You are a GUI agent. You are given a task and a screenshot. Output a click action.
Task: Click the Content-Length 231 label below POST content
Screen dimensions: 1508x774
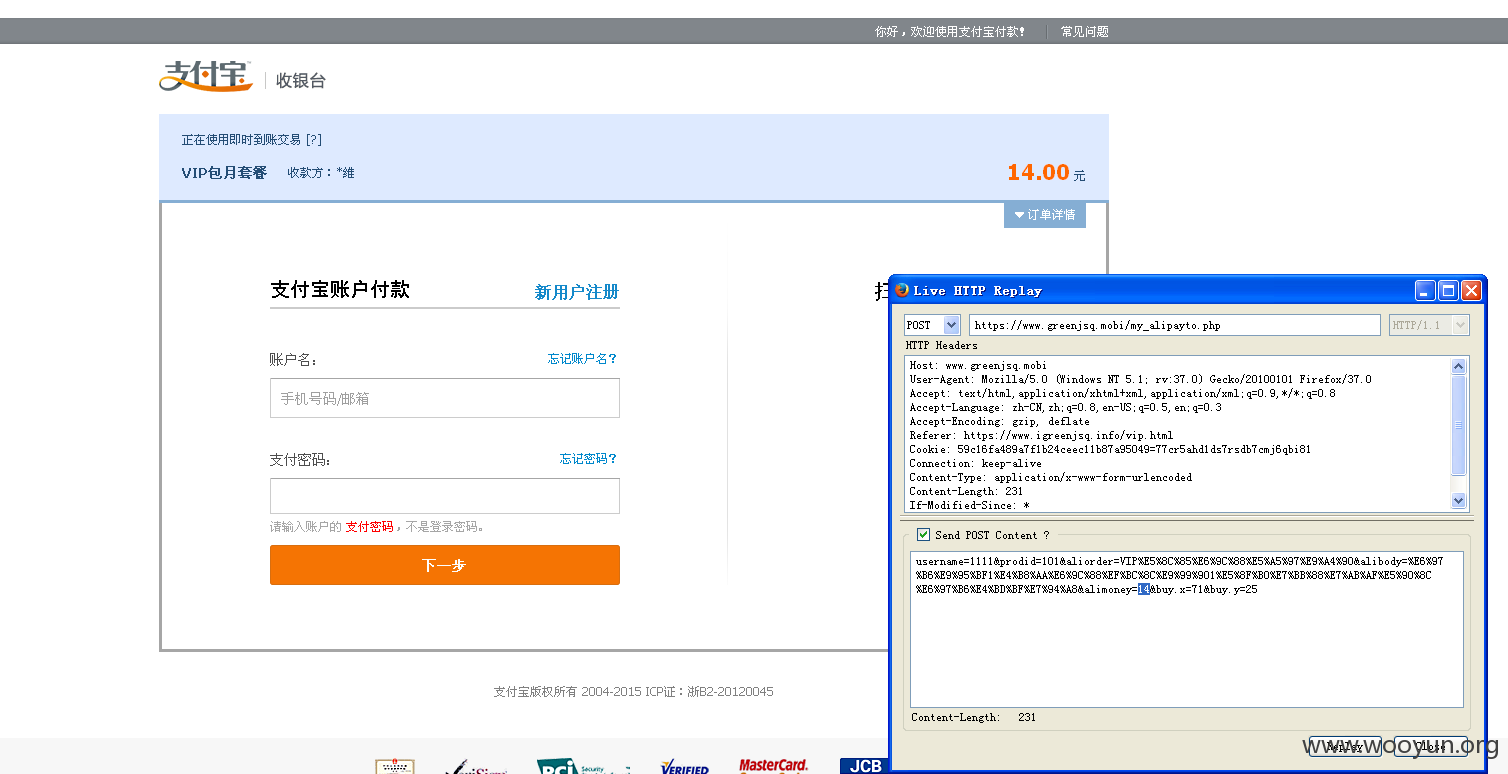[974, 717]
